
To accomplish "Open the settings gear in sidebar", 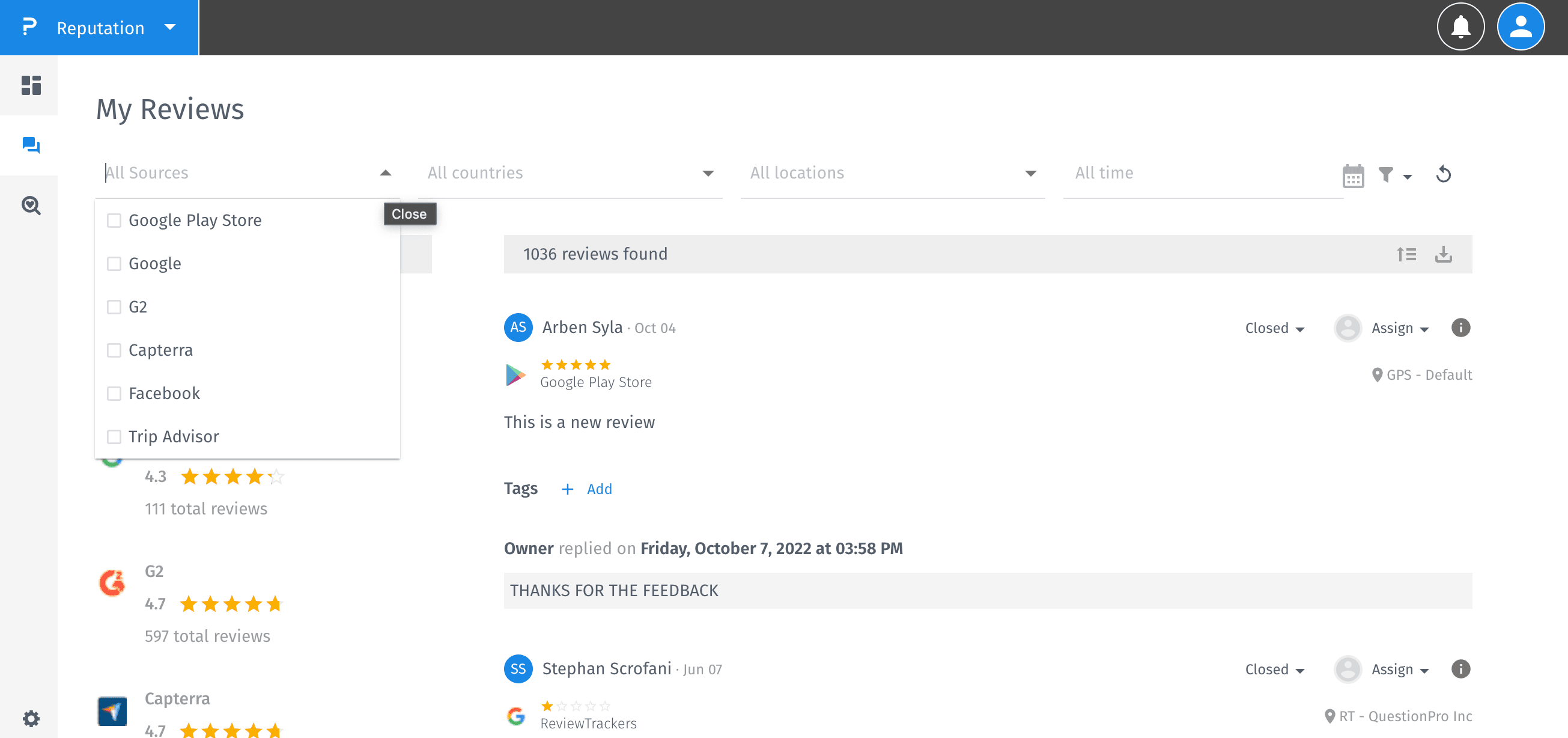I will [x=31, y=719].
